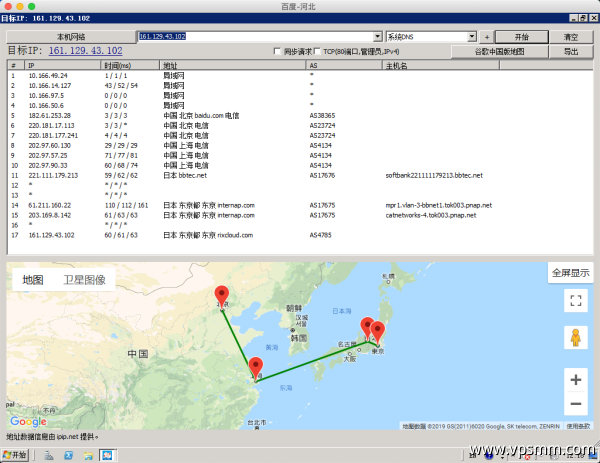Select hop row 10.166.49.24
This screenshot has width=600, height=463.
[x=300, y=76]
